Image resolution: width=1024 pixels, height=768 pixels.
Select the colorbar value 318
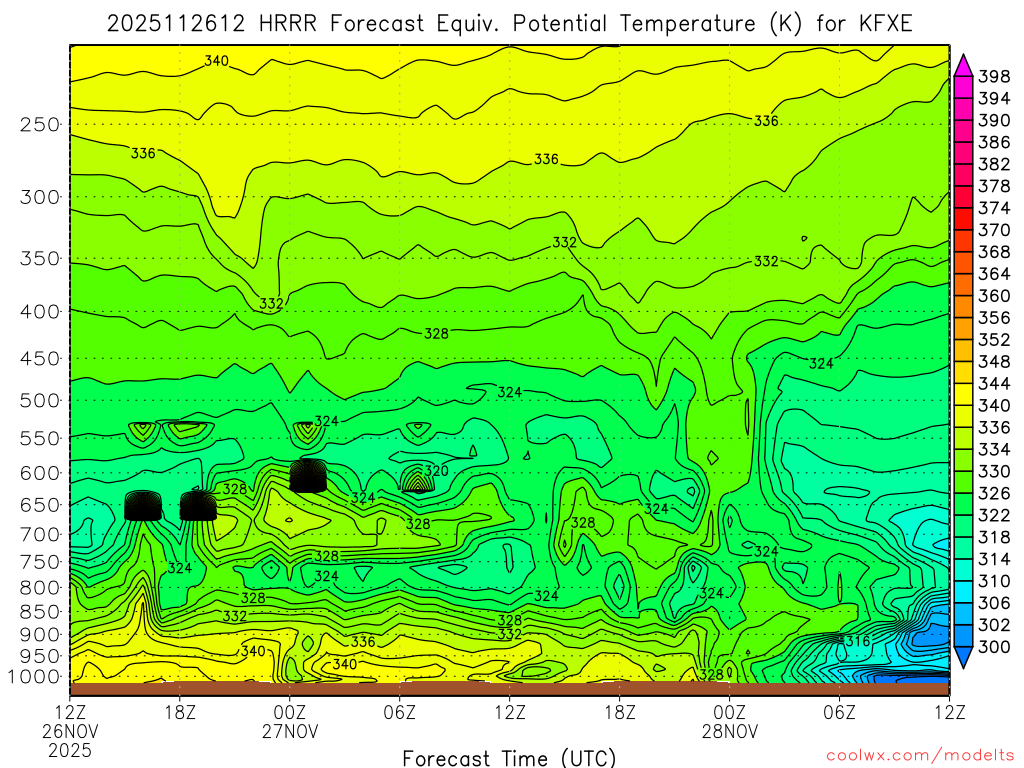pos(994,537)
